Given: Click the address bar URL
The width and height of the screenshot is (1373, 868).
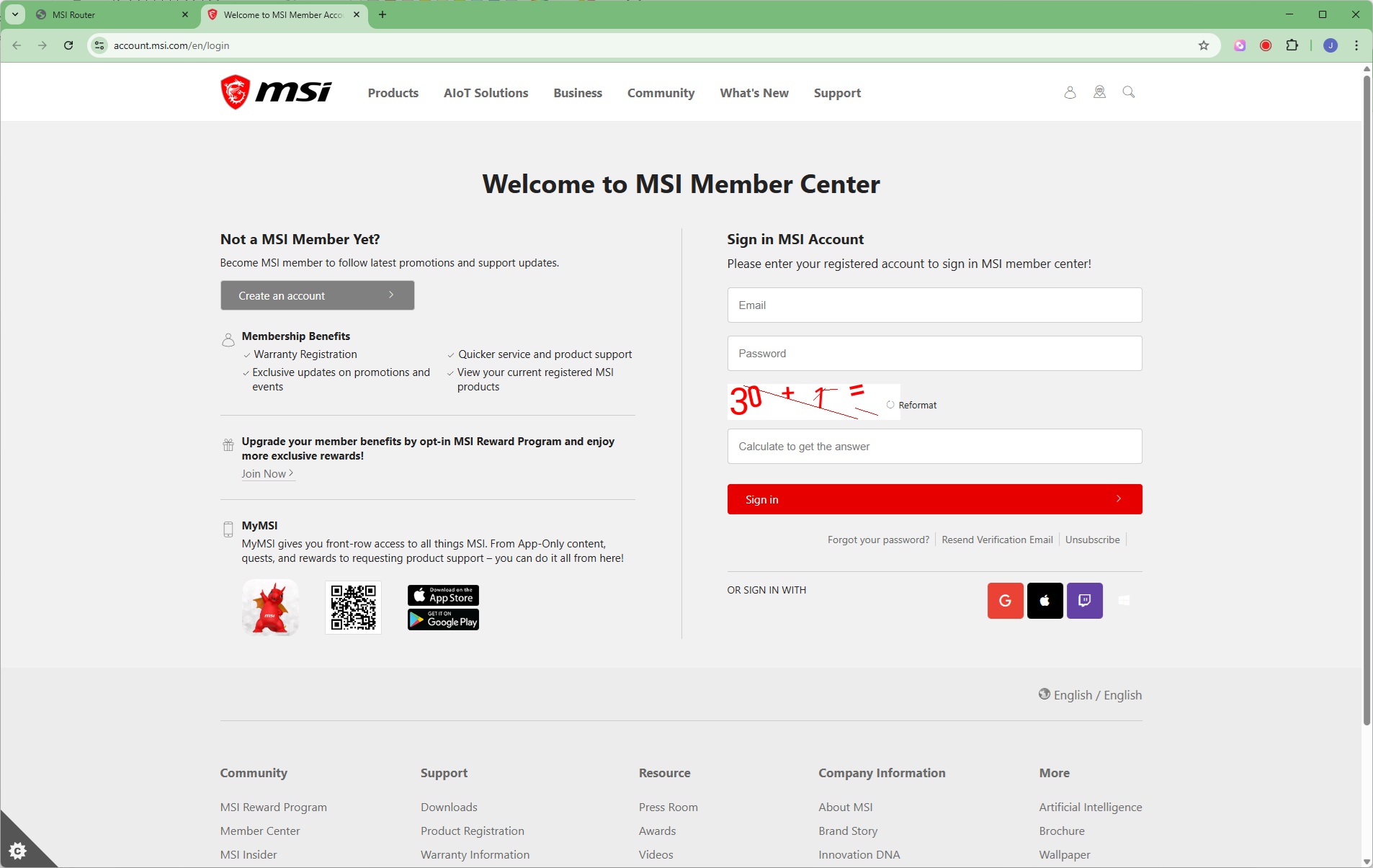Looking at the screenshot, I should click(171, 45).
